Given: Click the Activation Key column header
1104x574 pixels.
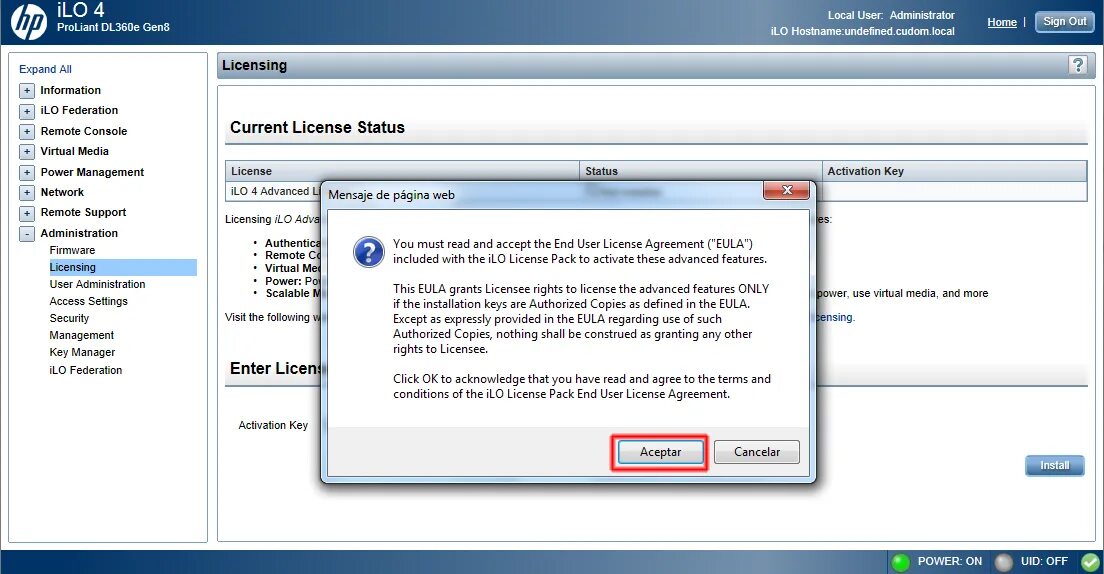Looking at the screenshot, I should tap(955, 171).
